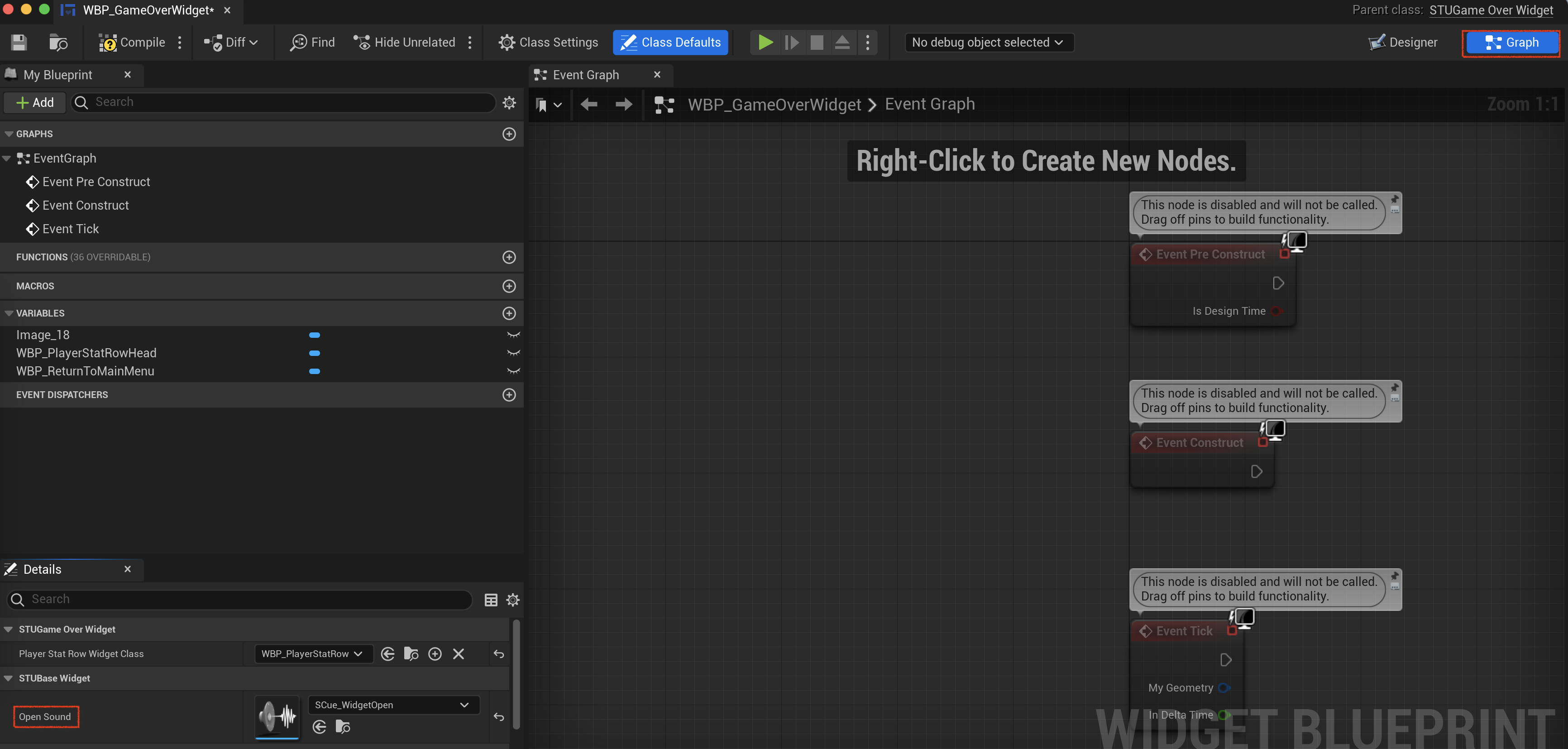Collapse the GRAPHS section
The width and height of the screenshot is (1568, 749).
(x=9, y=134)
